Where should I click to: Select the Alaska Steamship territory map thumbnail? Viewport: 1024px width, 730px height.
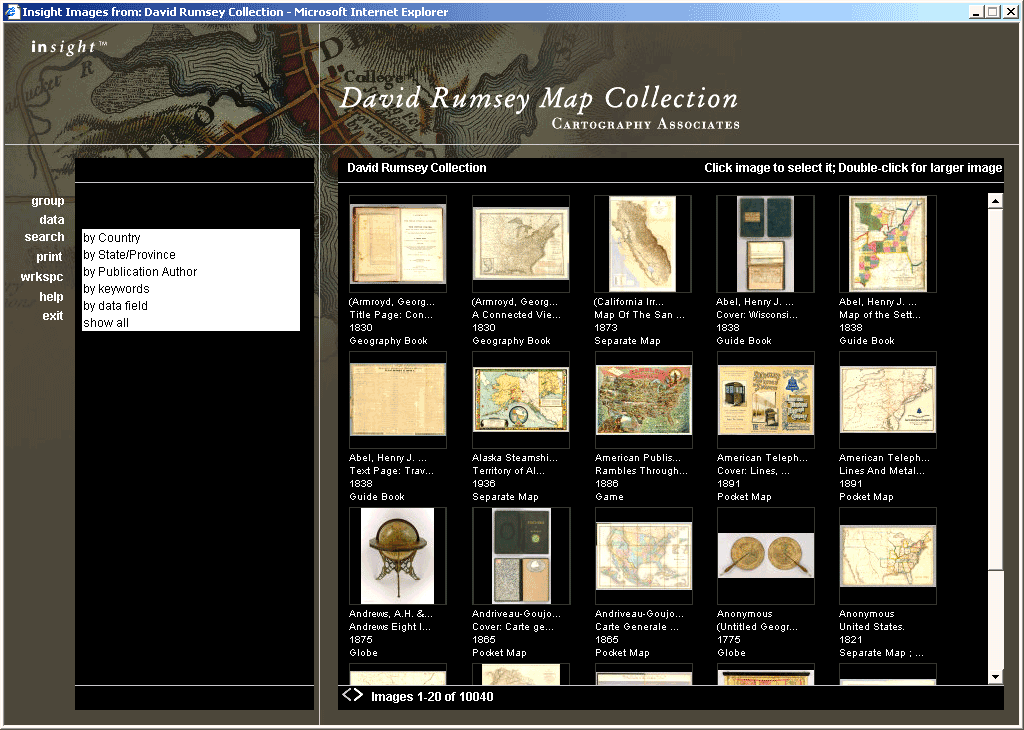click(520, 400)
